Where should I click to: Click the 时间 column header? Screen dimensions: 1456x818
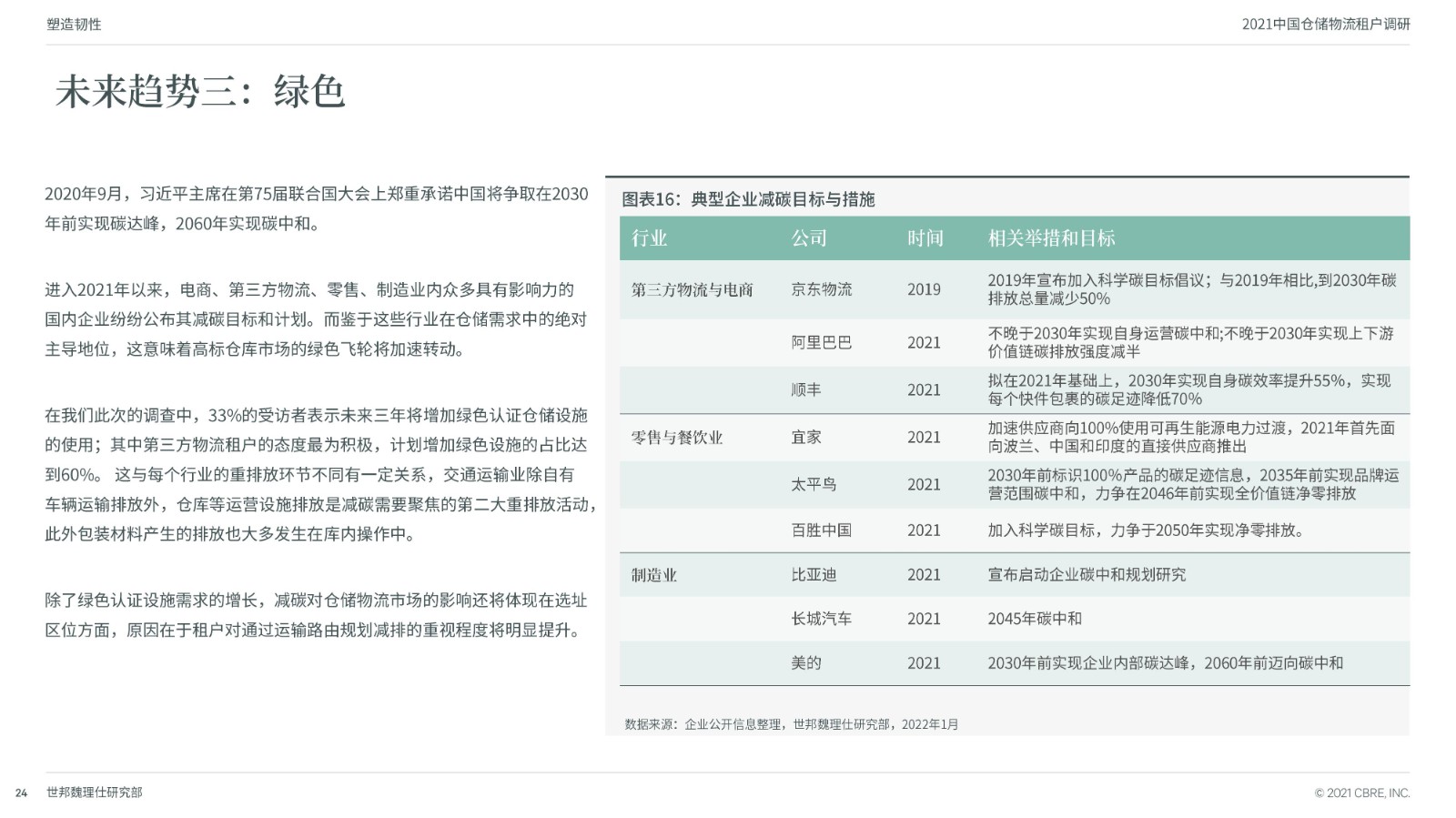click(x=925, y=238)
